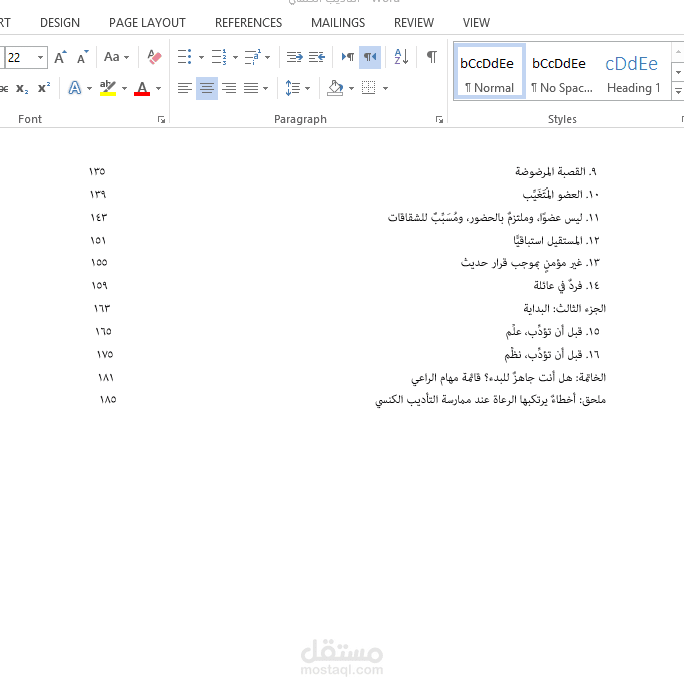
Task: Open the MAILINGS tab
Action: pos(338,22)
